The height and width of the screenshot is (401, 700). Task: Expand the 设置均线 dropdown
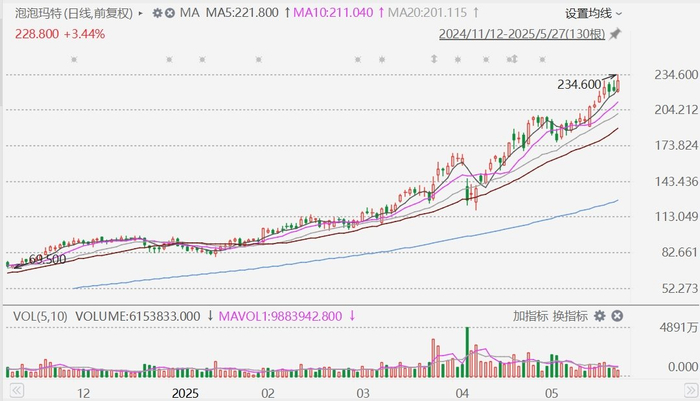coord(593,13)
